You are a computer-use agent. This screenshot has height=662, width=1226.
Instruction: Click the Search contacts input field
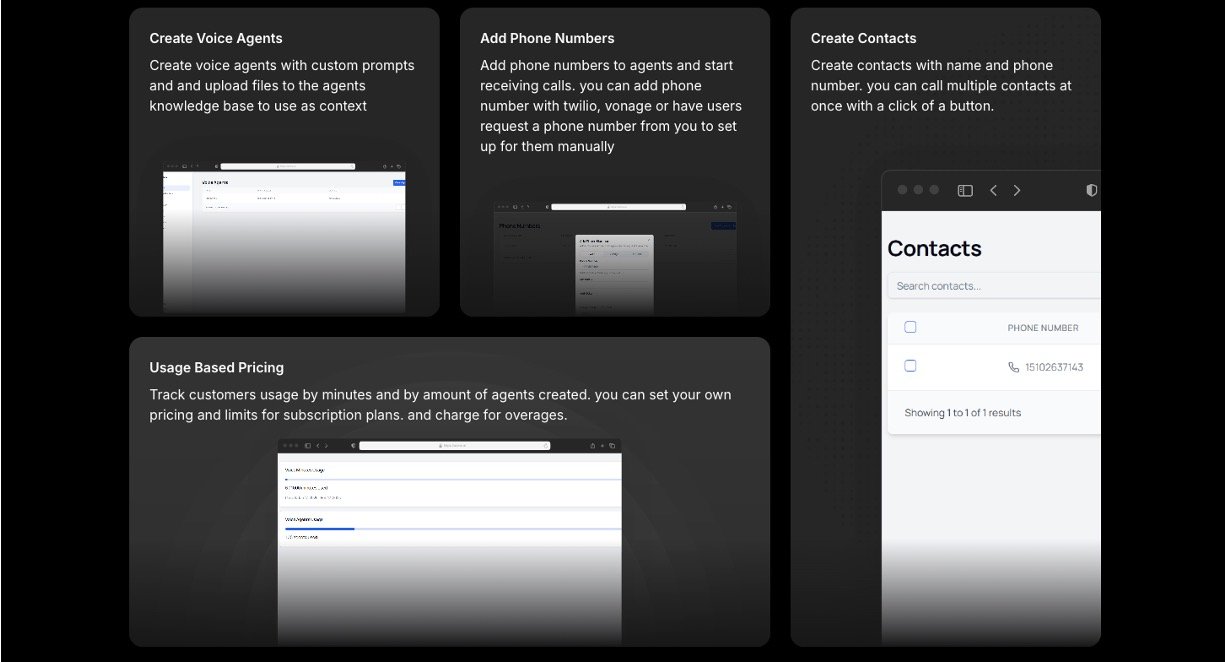[995, 286]
